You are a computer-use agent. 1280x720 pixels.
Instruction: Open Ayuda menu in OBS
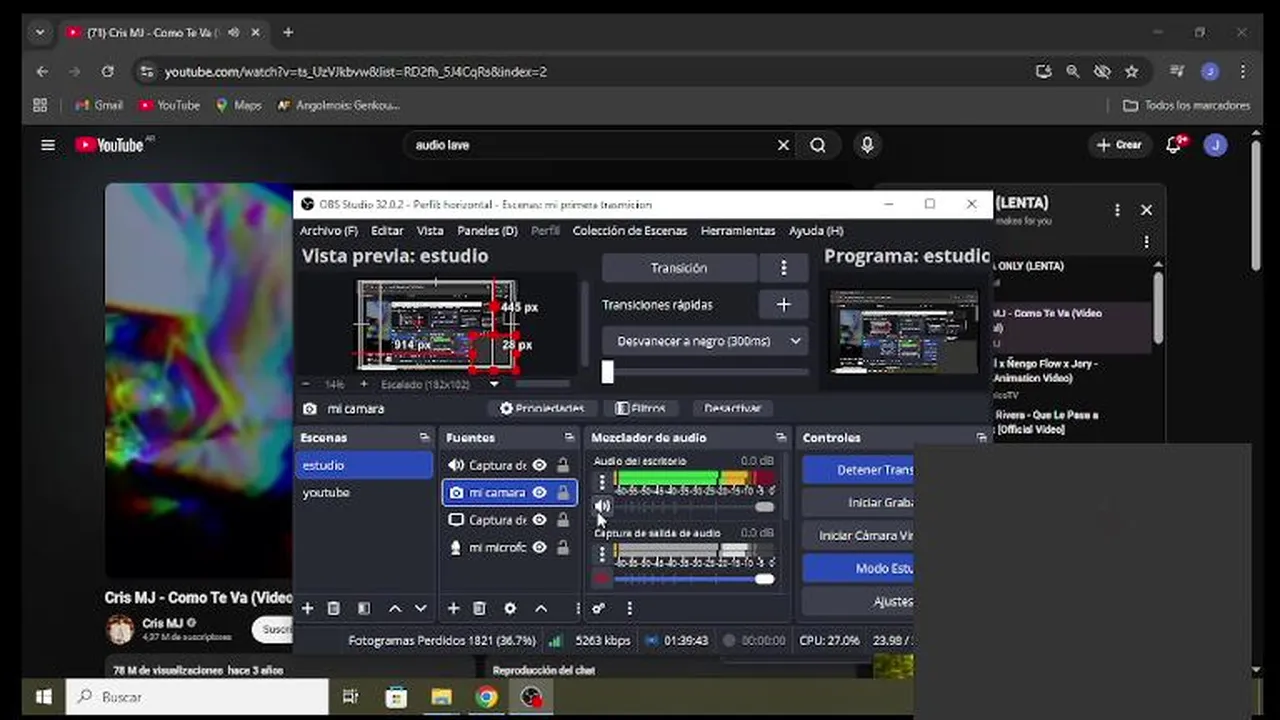(816, 231)
